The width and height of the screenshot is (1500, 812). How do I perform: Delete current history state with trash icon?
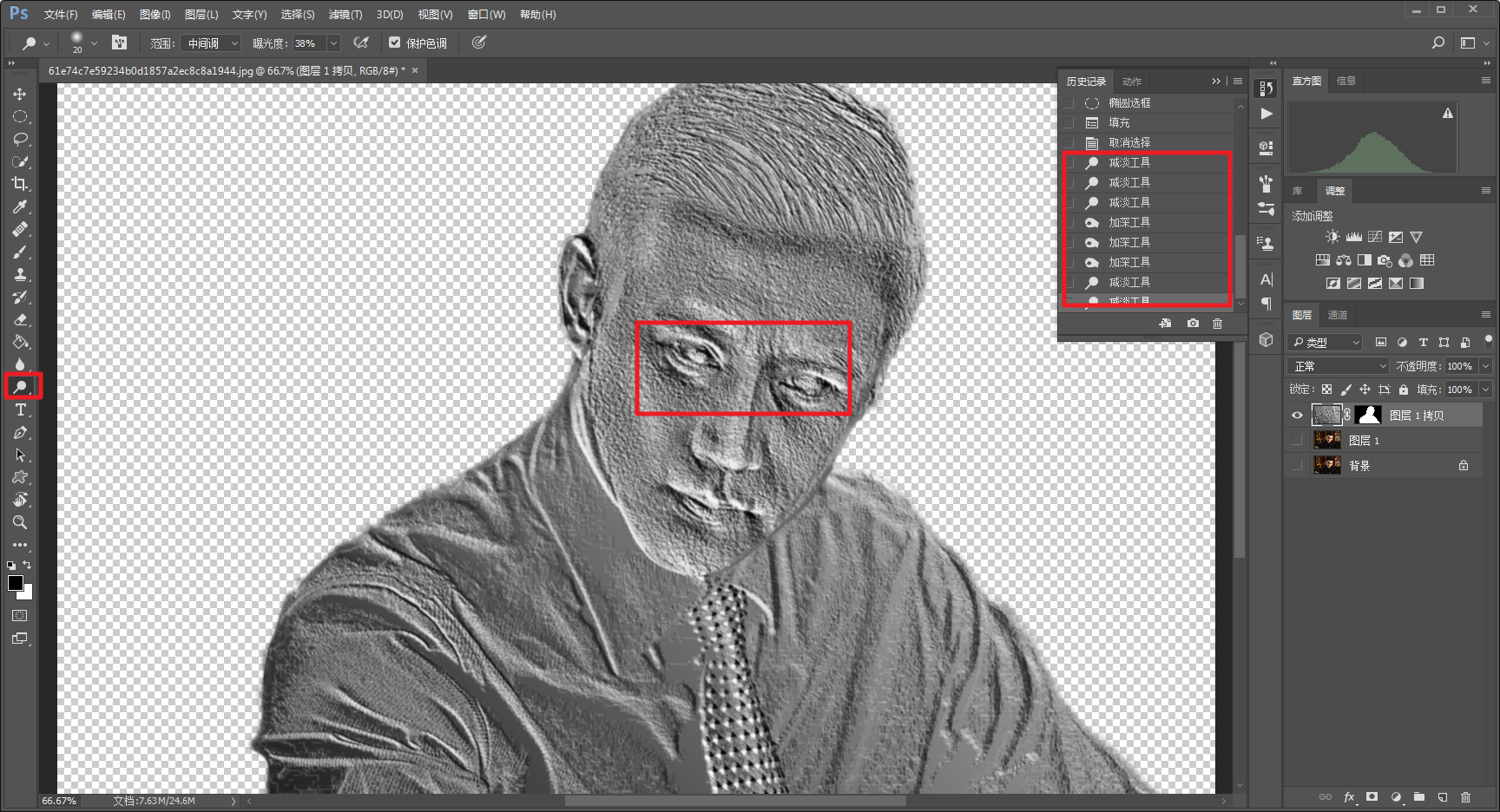point(1217,323)
